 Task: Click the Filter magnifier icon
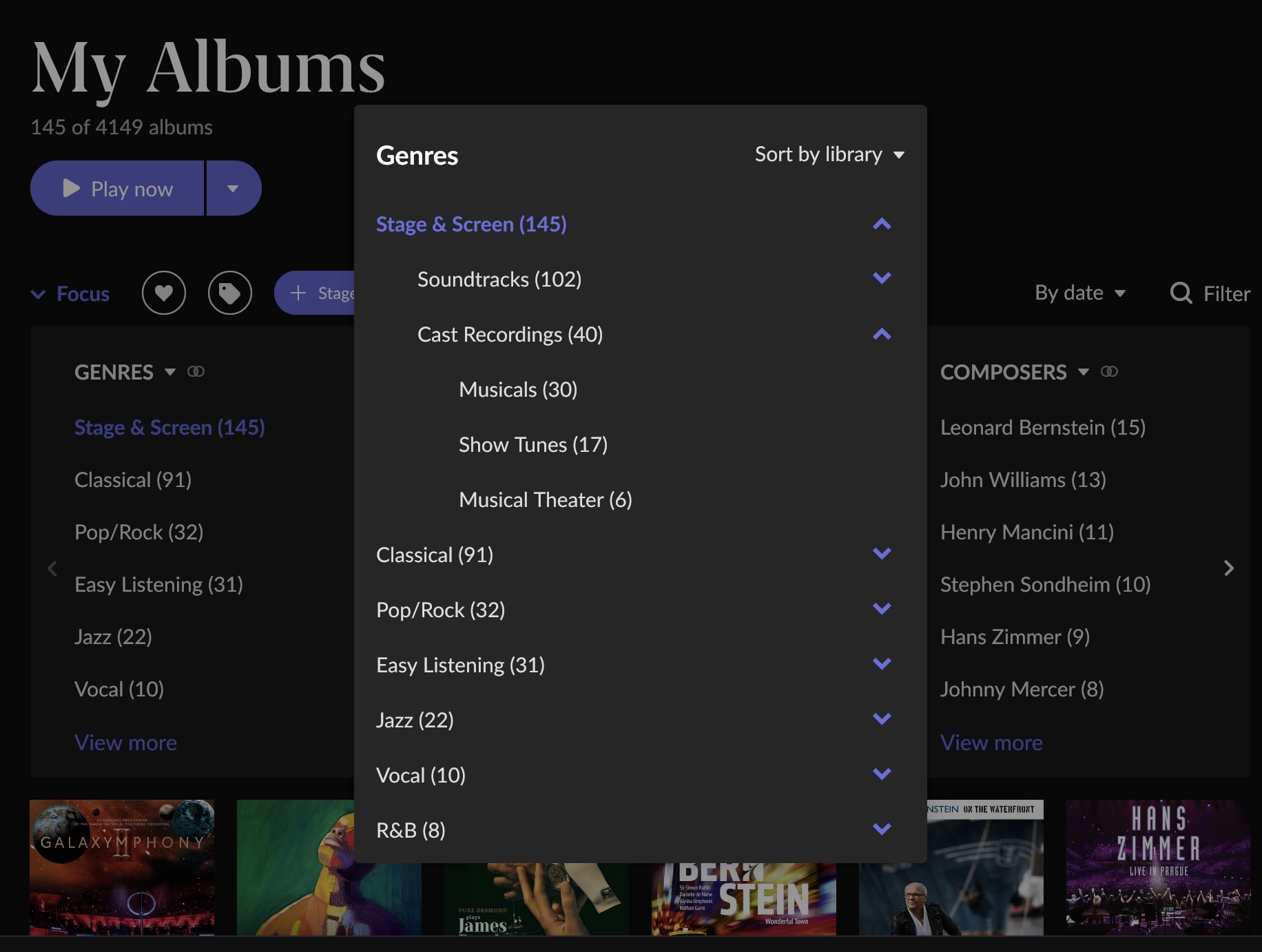point(1181,293)
